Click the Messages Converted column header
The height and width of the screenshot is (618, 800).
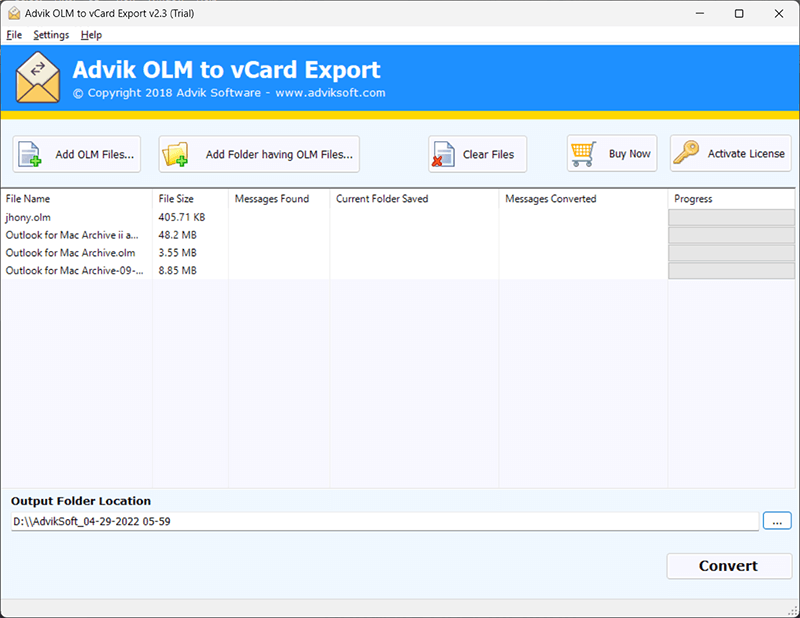pos(583,199)
